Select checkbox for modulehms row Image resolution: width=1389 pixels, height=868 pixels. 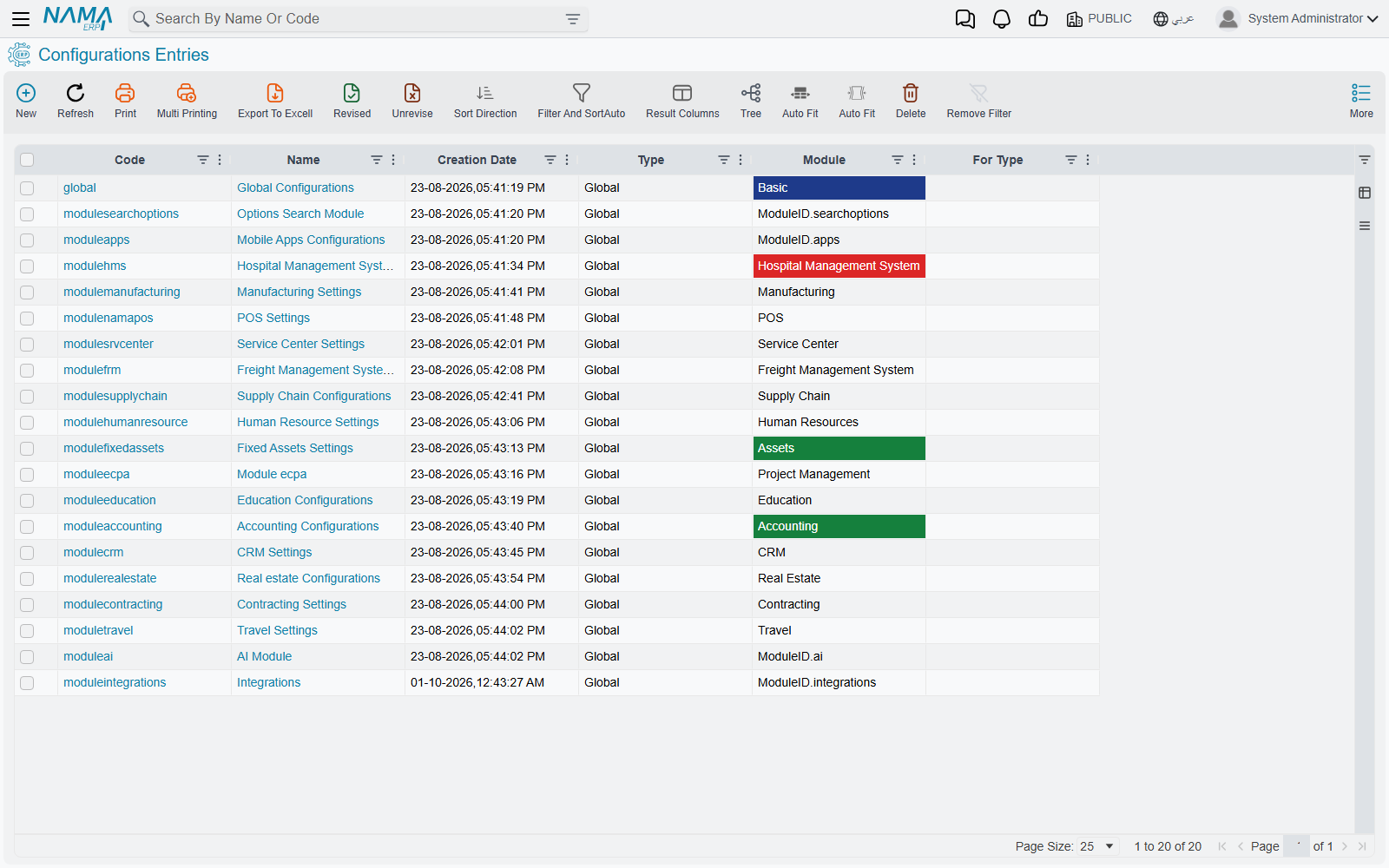27,266
